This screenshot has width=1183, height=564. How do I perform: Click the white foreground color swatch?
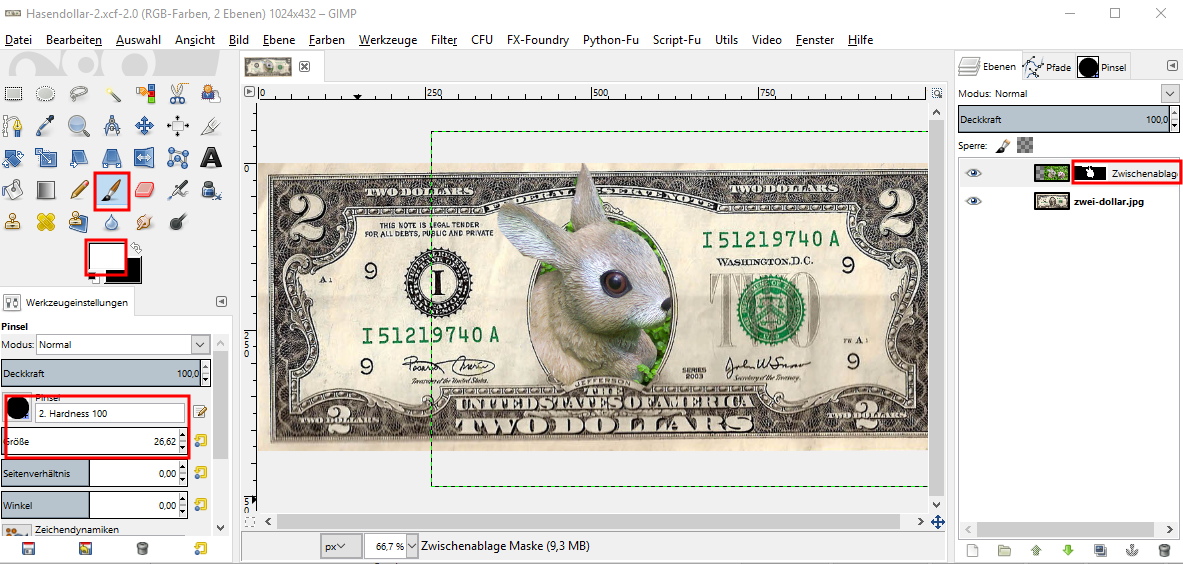point(103,255)
